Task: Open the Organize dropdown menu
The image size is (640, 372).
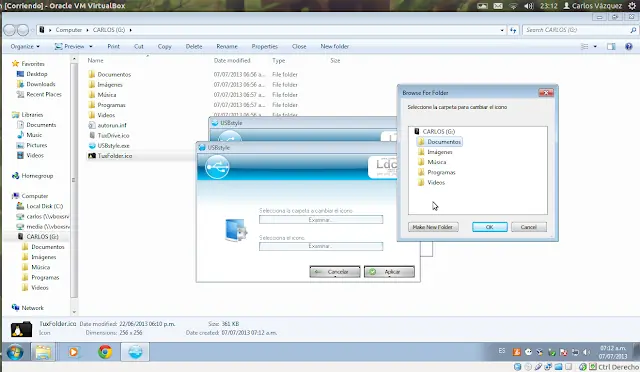Action: [25, 47]
